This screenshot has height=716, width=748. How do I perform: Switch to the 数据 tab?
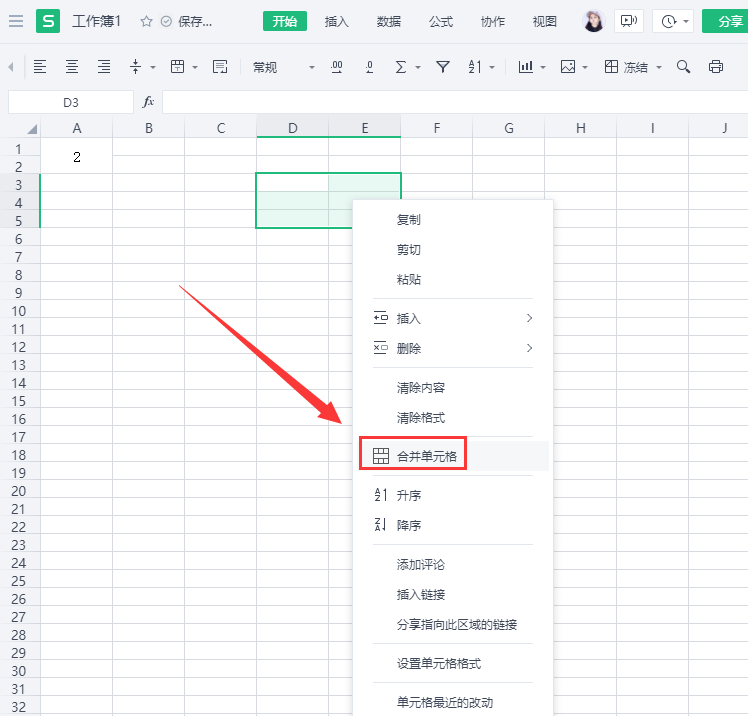(x=389, y=21)
